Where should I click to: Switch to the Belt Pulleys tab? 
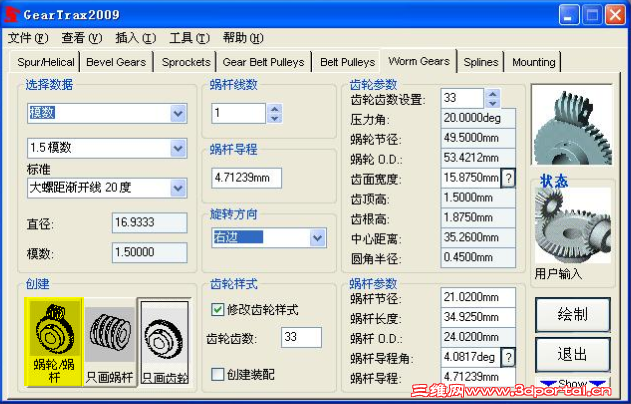(347, 62)
